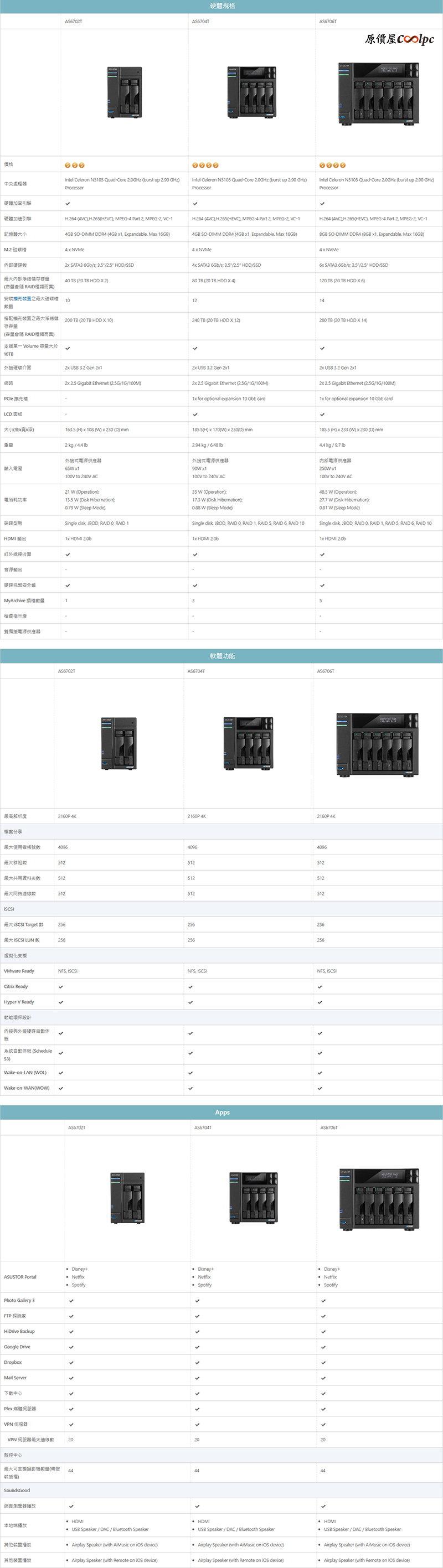Viewport: 443px width, 1568px height.
Task: Click "8GB SO-DIMM DDR4" memory cell
Action: pos(372,234)
